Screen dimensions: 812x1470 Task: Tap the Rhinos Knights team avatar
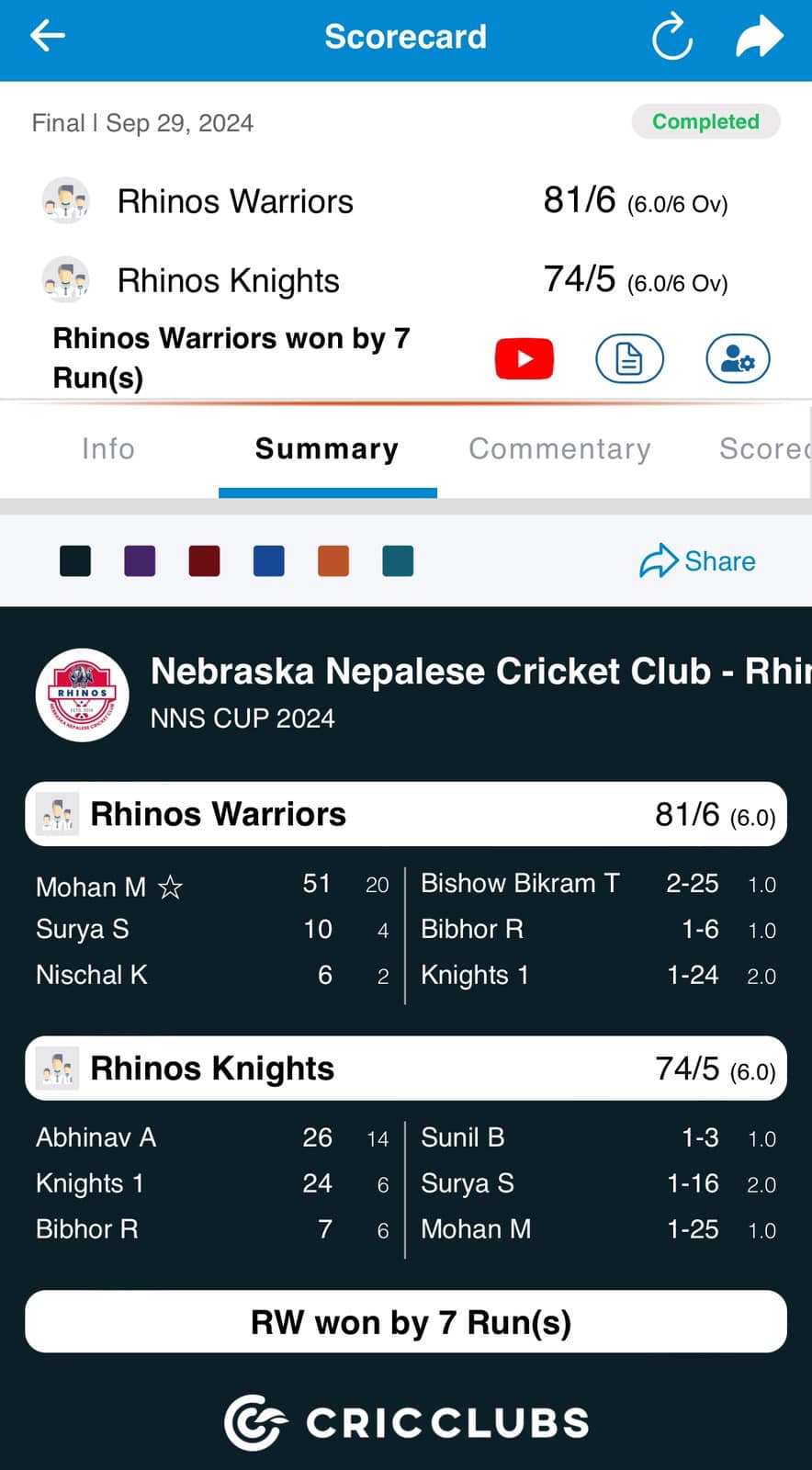point(66,279)
